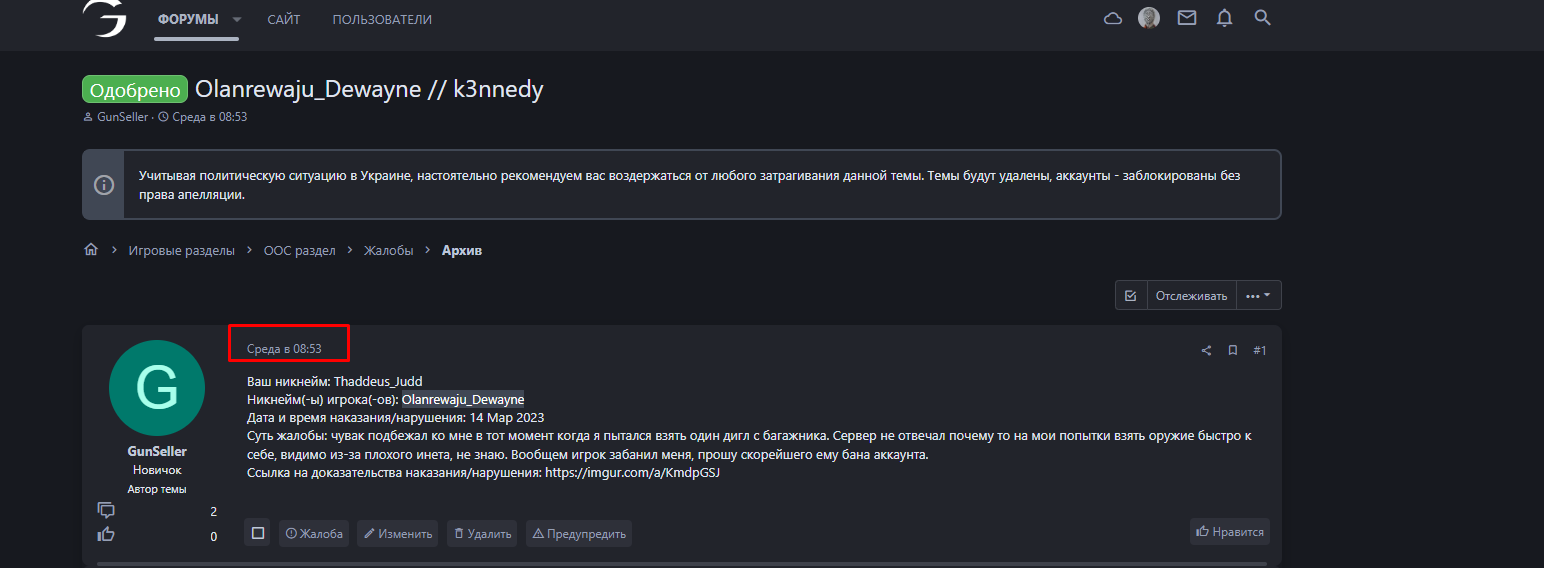The height and width of the screenshot is (568, 1544).
Task: Toggle the thread moderation checkbox icon
Action: [1131, 295]
